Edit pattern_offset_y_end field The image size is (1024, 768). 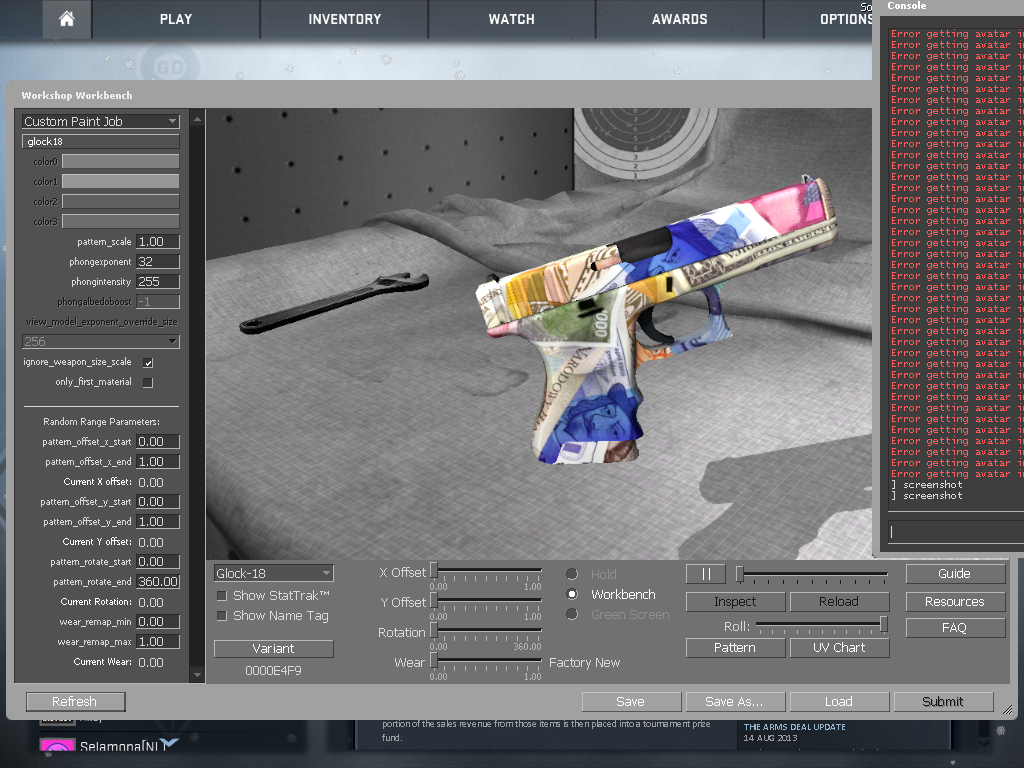[157, 522]
